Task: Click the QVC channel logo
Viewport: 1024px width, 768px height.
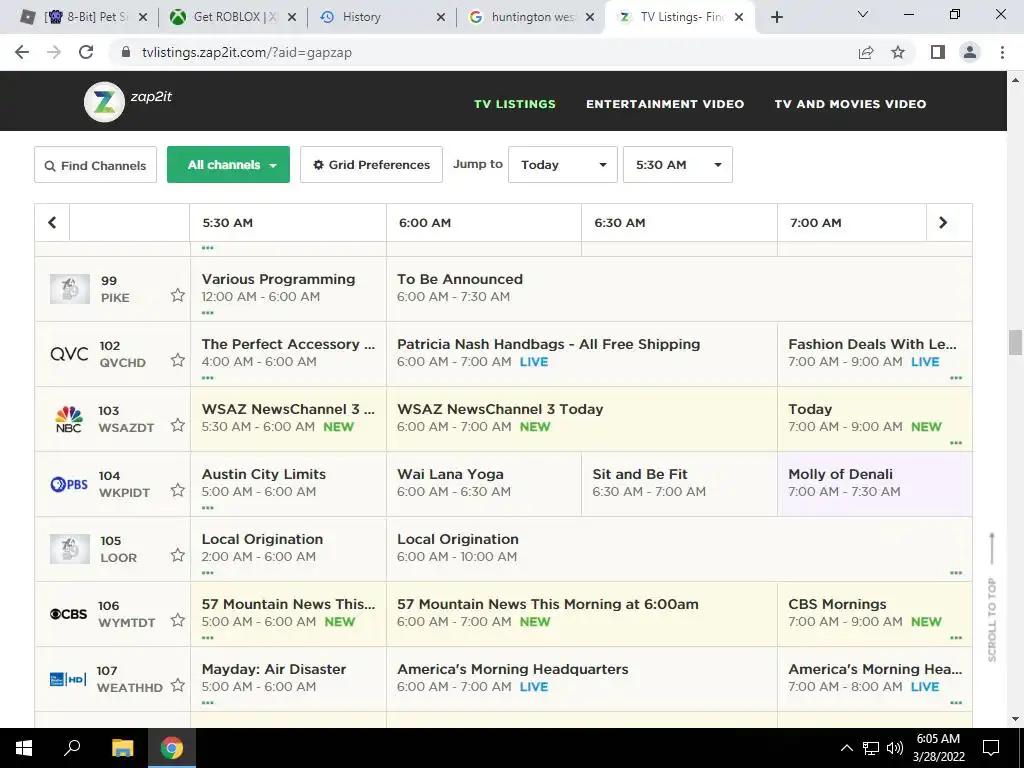Action: (x=69, y=354)
